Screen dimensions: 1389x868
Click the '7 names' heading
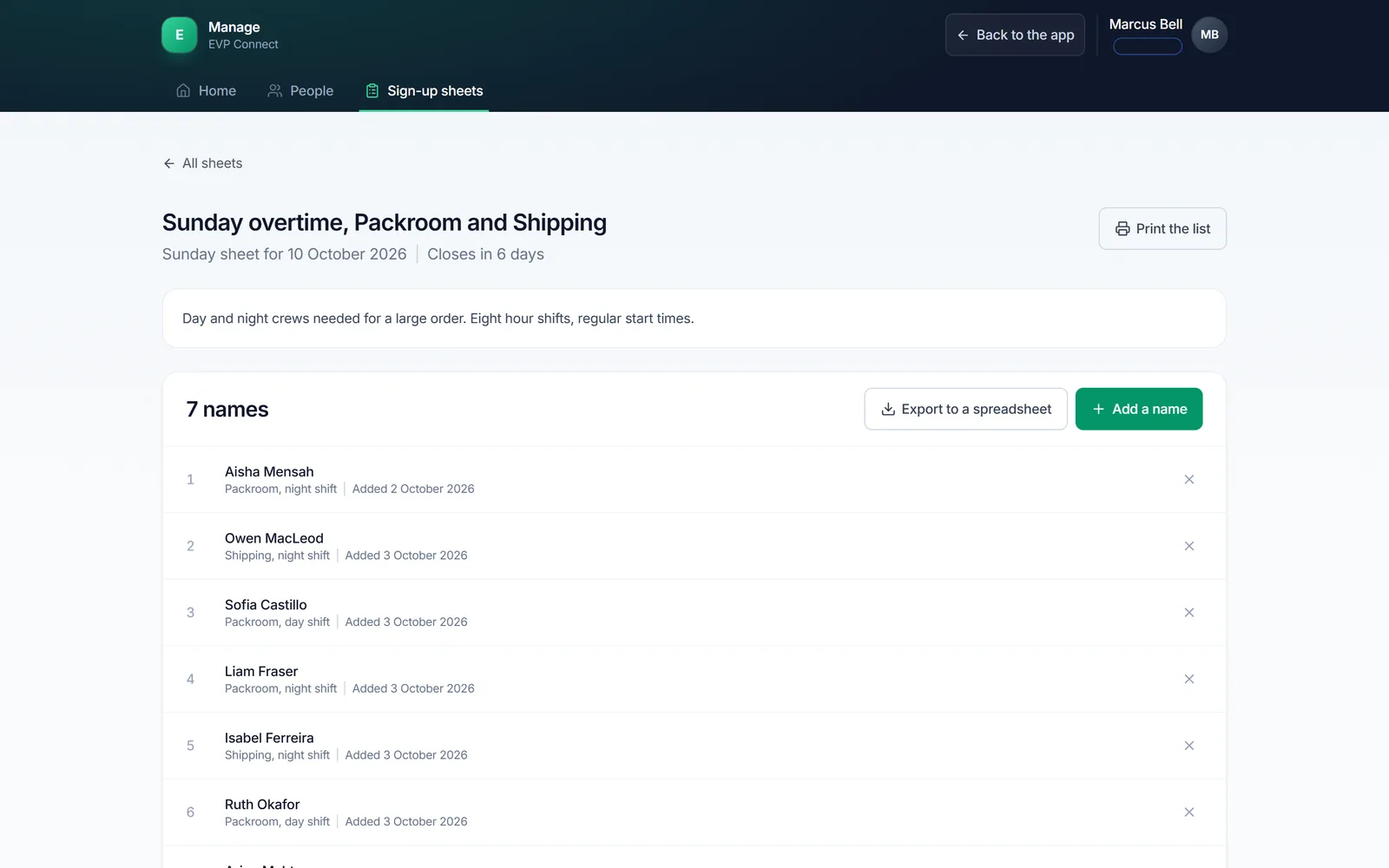(227, 409)
